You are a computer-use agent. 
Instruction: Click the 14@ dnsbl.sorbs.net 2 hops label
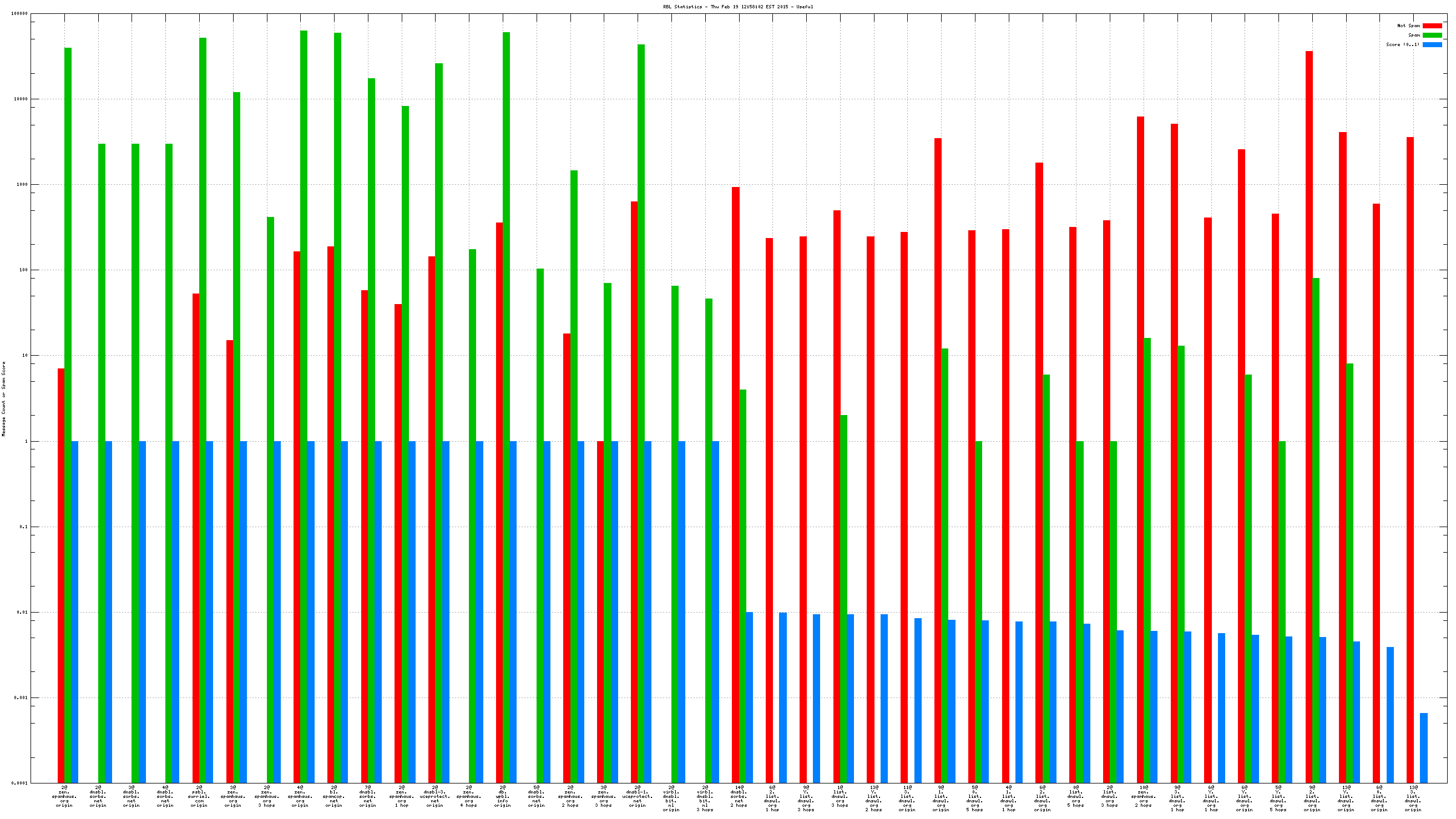pyautogui.click(x=739, y=796)
